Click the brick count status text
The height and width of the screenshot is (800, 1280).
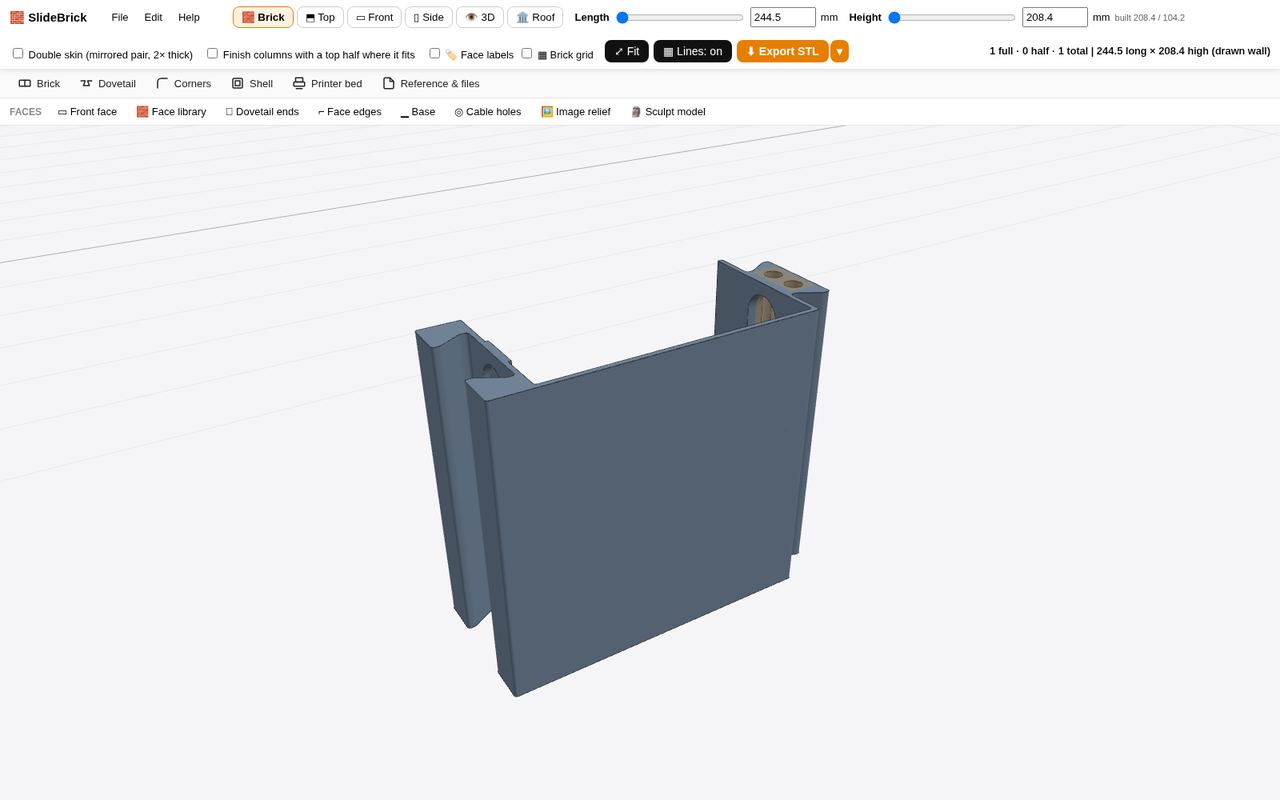pyautogui.click(x=1130, y=51)
